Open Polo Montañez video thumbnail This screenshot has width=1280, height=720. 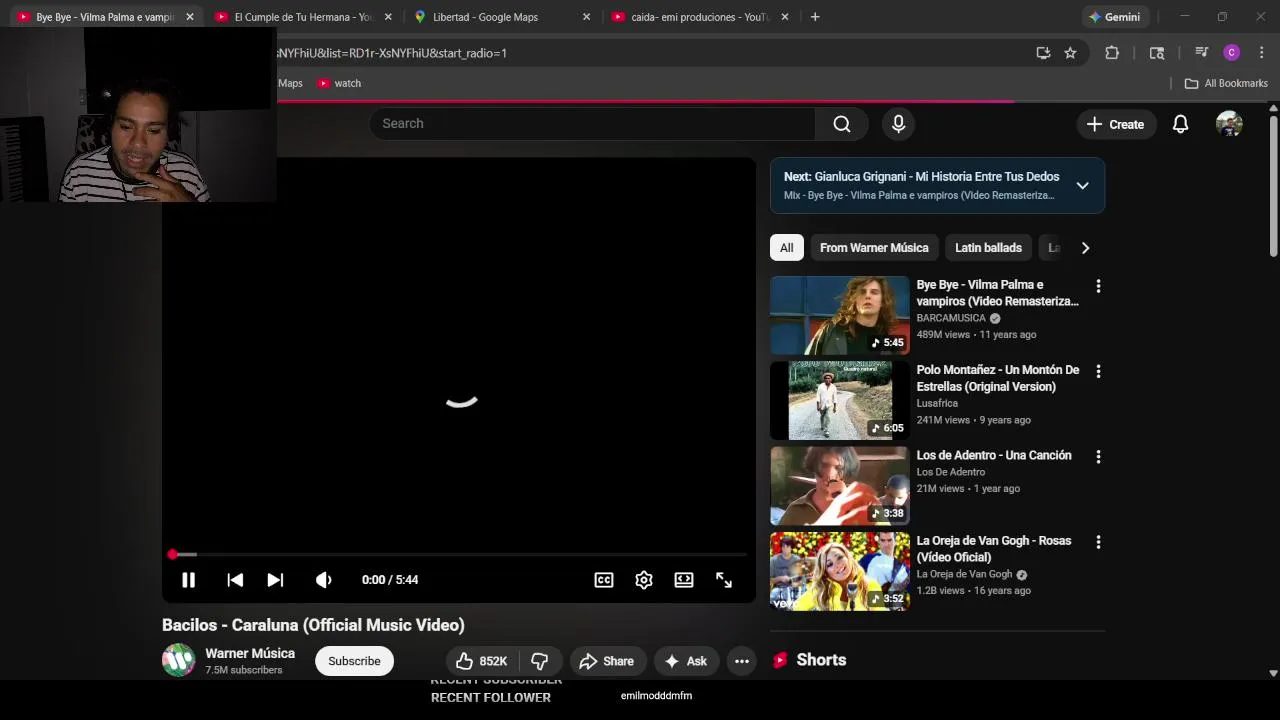coord(839,401)
